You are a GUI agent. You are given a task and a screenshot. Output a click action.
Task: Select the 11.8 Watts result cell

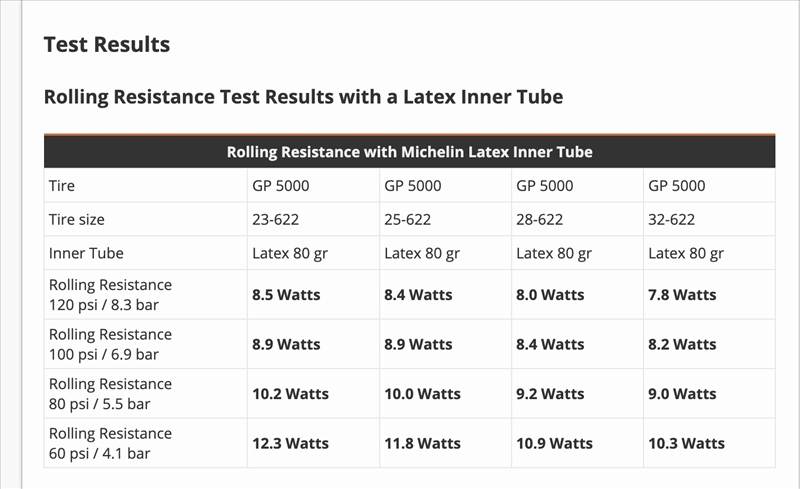click(422, 443)
